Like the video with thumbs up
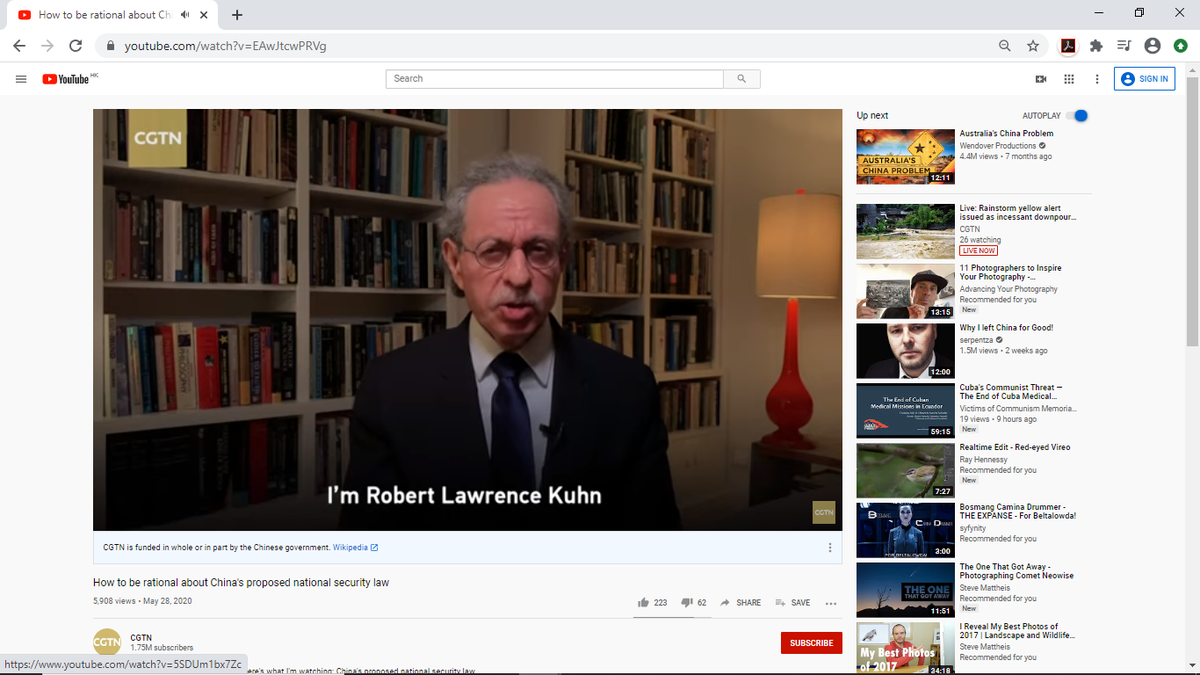This screenshot has height=675, width=1200. tap(652, 603)
